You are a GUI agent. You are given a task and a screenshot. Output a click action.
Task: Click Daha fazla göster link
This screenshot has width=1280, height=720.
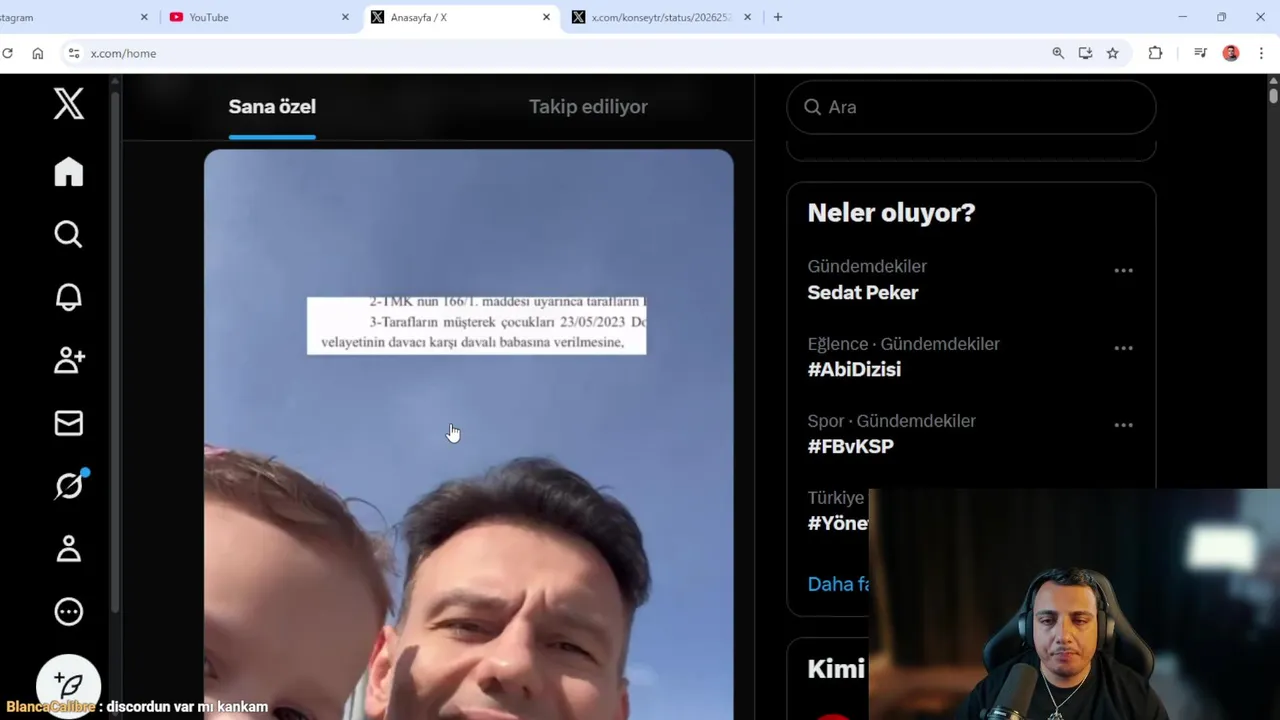click(x=838, y=584)
